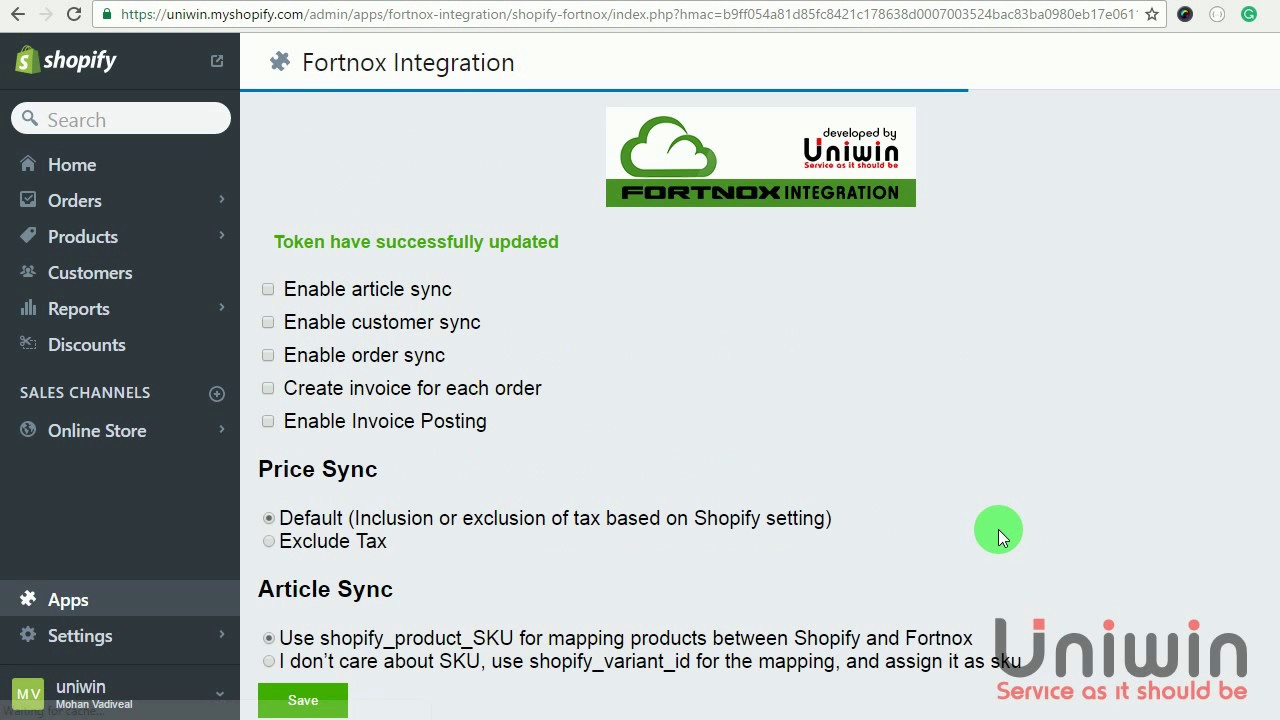Check Create invoice for each order
This screenshot has height=720, width=1280.
click(268, 388)
